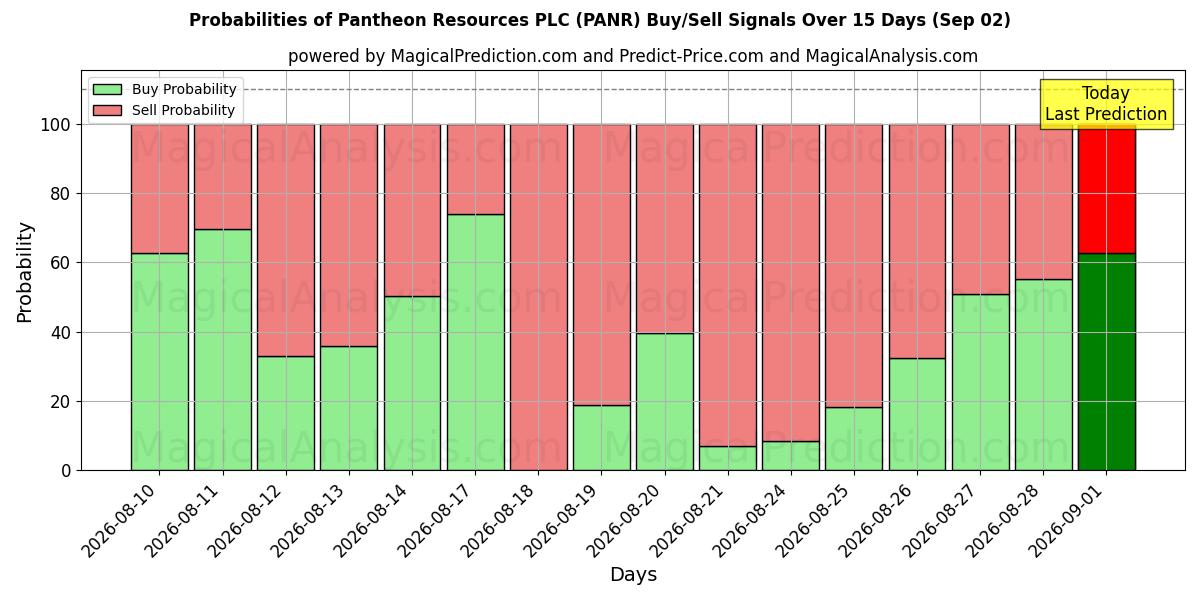Click the green buy bar for 2026-08-13
The image size is (1200, 600).
(x=349, y=408)
